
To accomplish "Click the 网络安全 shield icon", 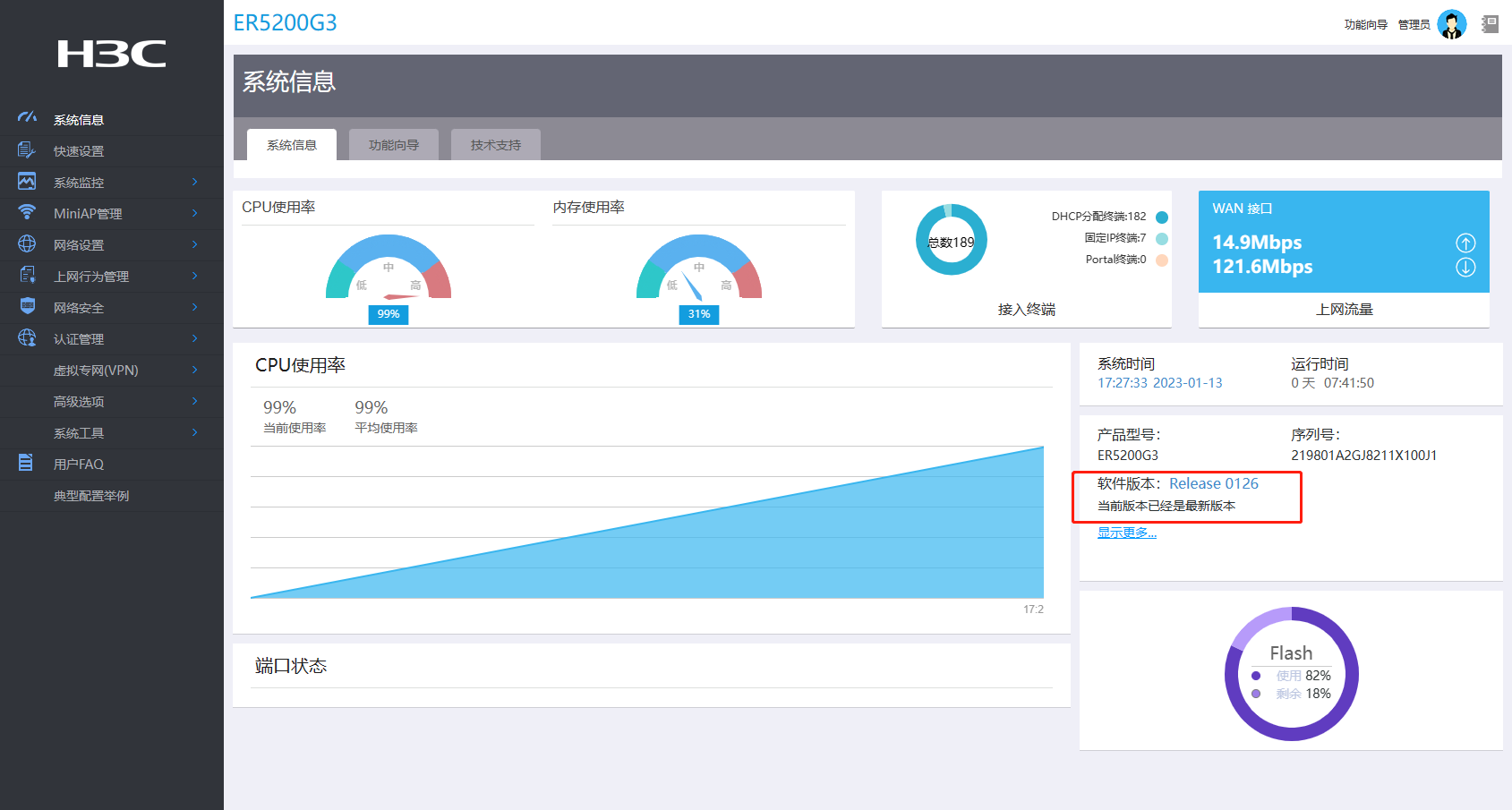I will coord(27,306).
